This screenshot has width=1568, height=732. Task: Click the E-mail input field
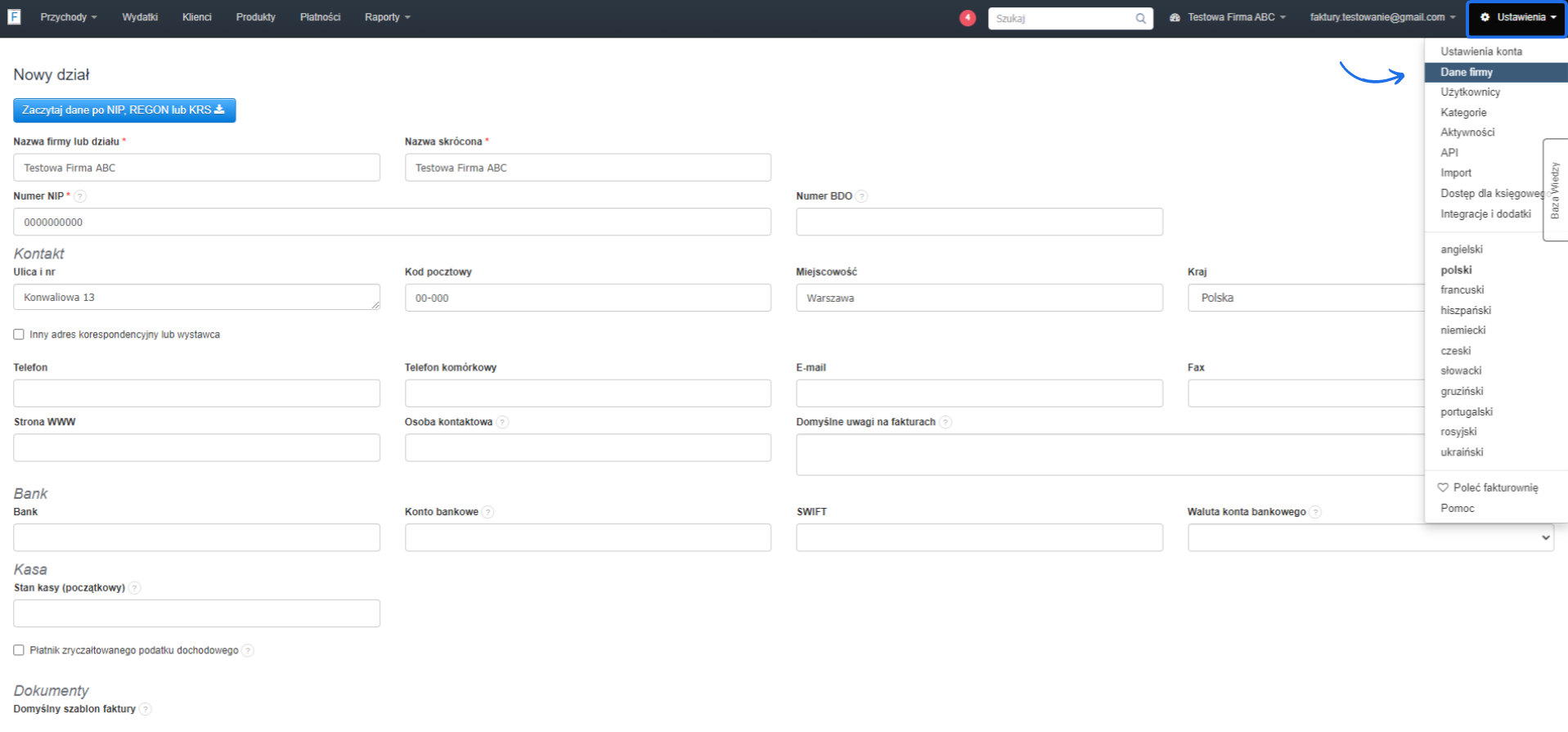[x=979, y=393]
